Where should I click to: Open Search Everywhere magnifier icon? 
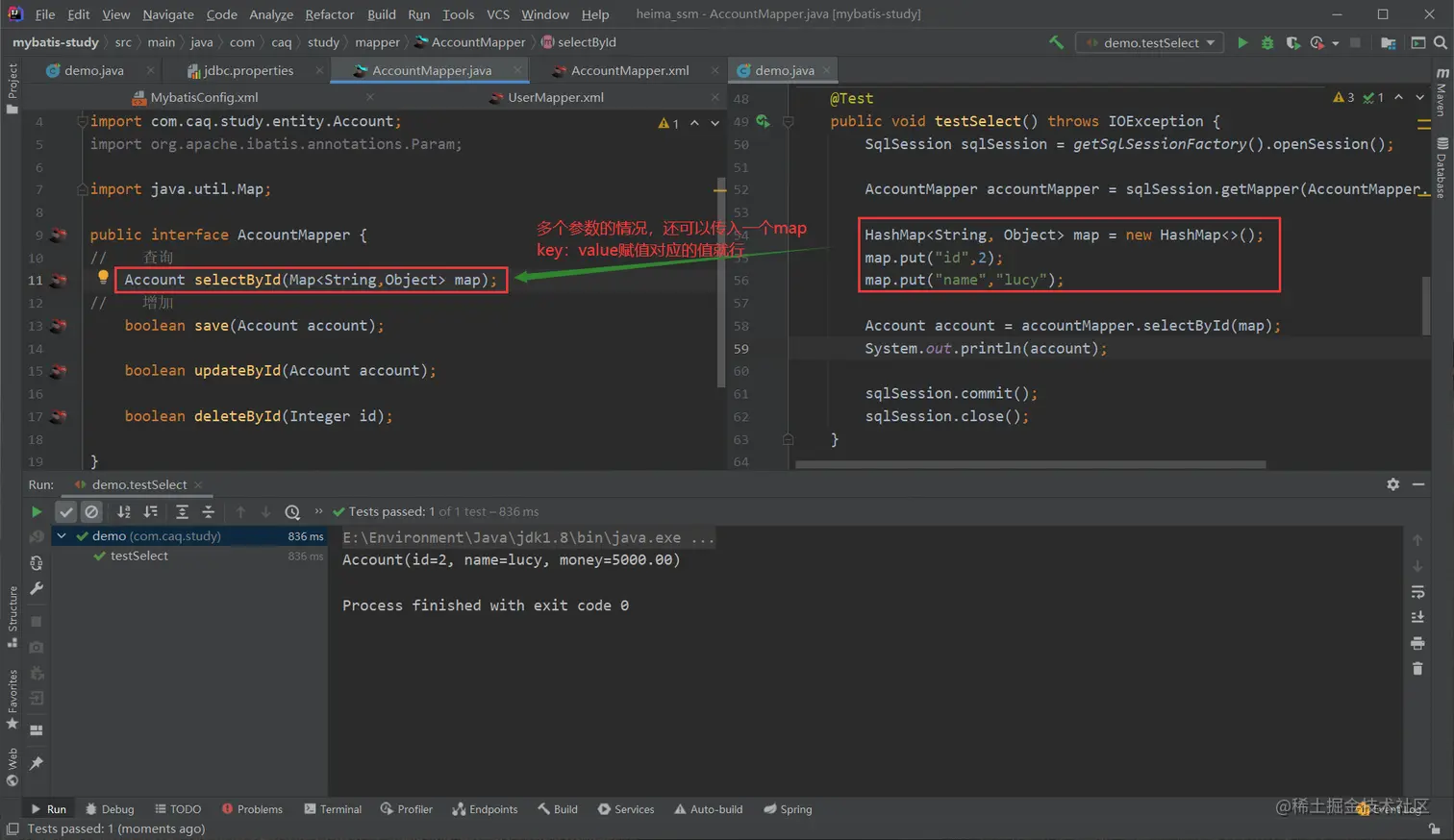(x=1441, y=42)
